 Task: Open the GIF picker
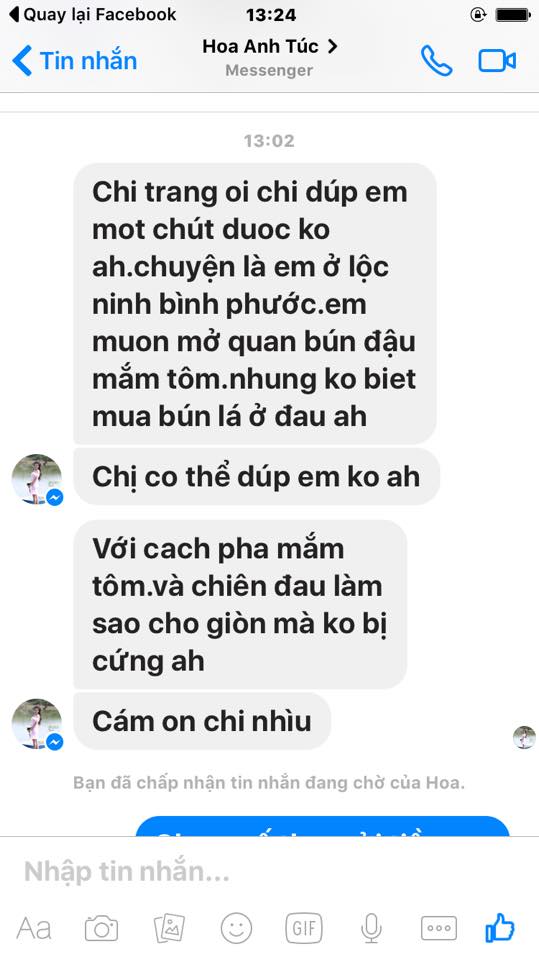tap(304, 928)
